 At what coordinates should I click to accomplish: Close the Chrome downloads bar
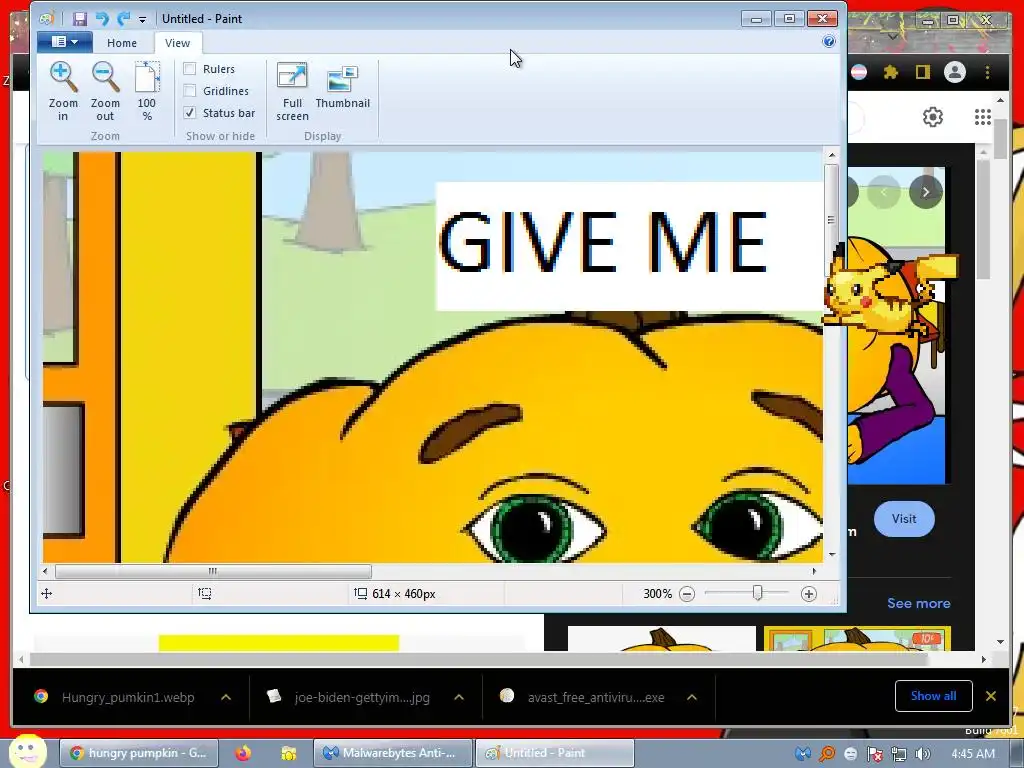[x=991, y=696]
